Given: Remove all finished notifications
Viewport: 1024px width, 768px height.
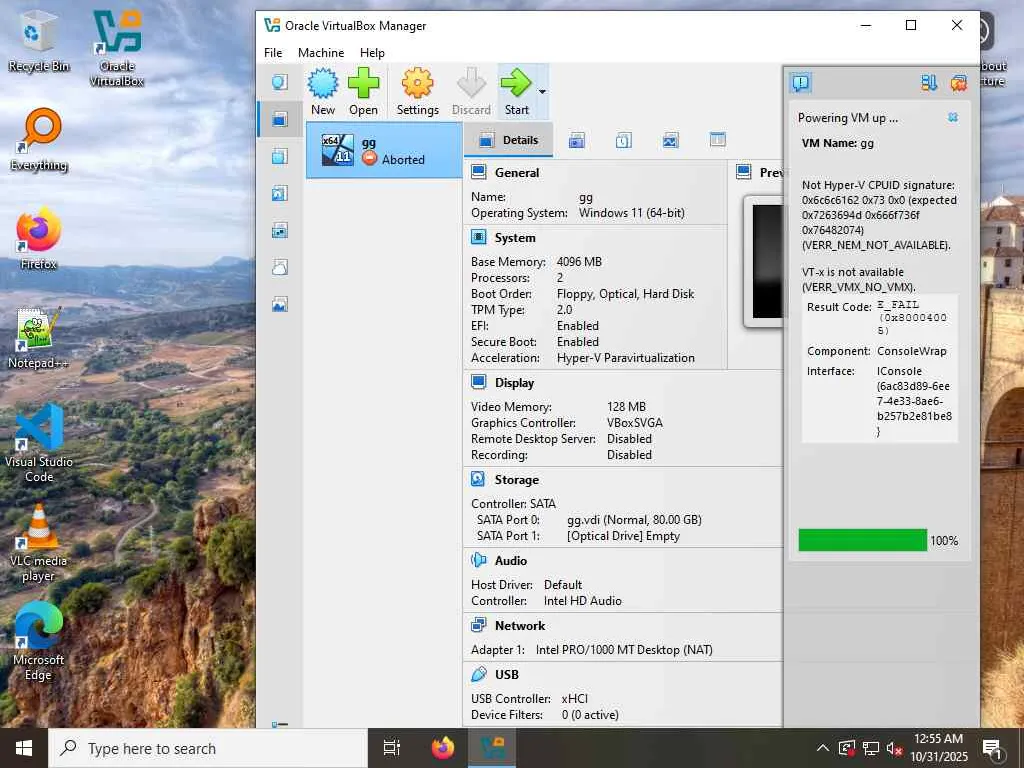Looking at the screenshot, I should point(959,83).
